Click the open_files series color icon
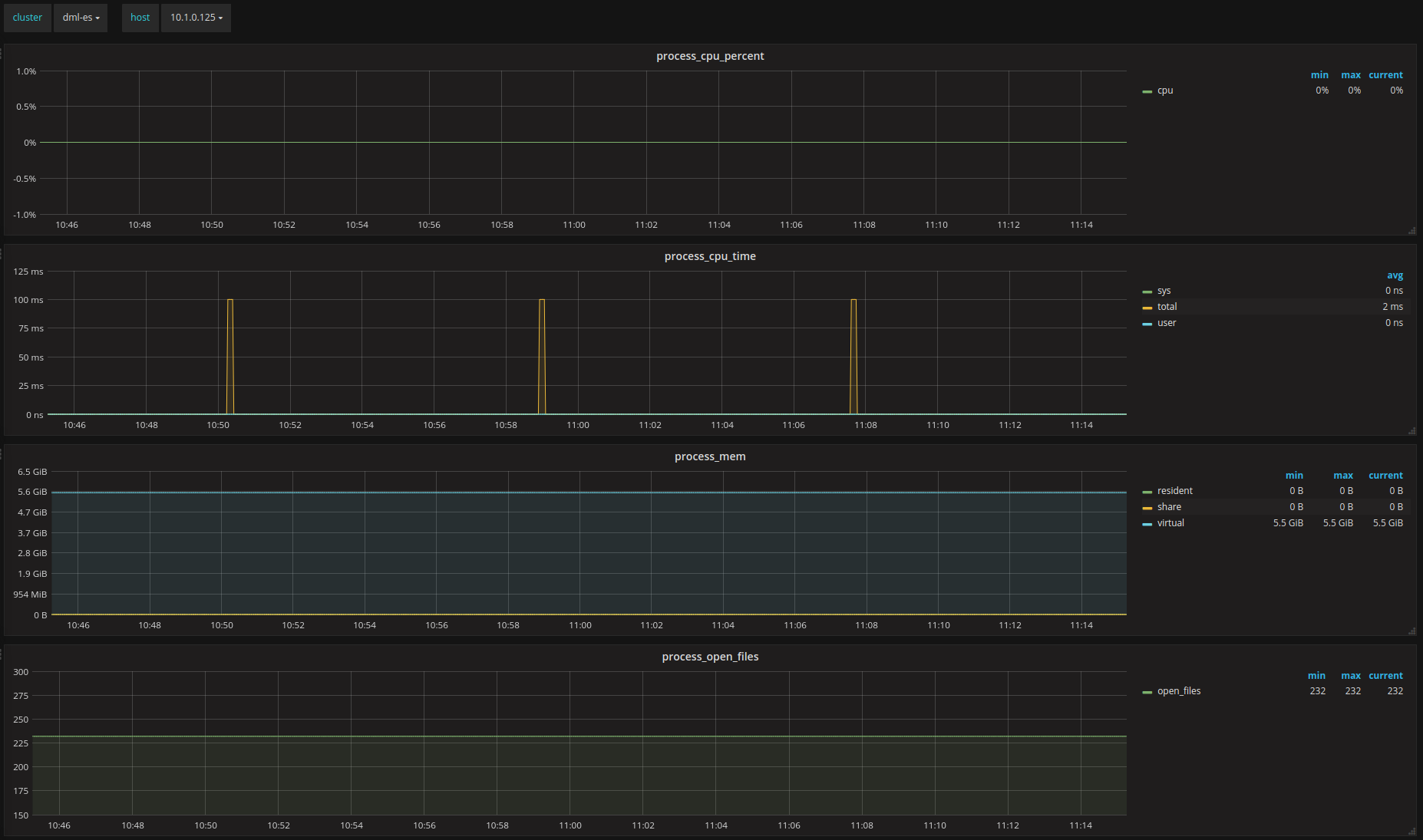The width and height of the screenshot is (1423, 840). [x=1147, y=692]
